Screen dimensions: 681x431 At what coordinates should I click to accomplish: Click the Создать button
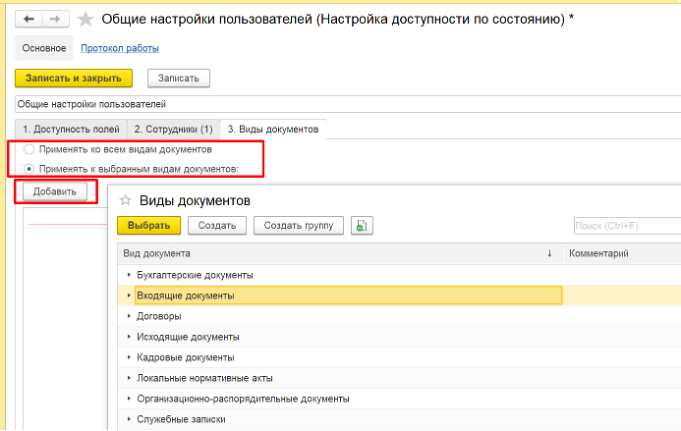217,225
